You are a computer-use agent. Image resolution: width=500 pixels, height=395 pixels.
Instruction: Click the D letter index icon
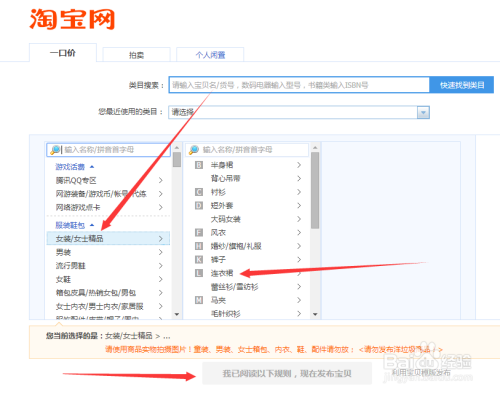(x=199, y=206)
